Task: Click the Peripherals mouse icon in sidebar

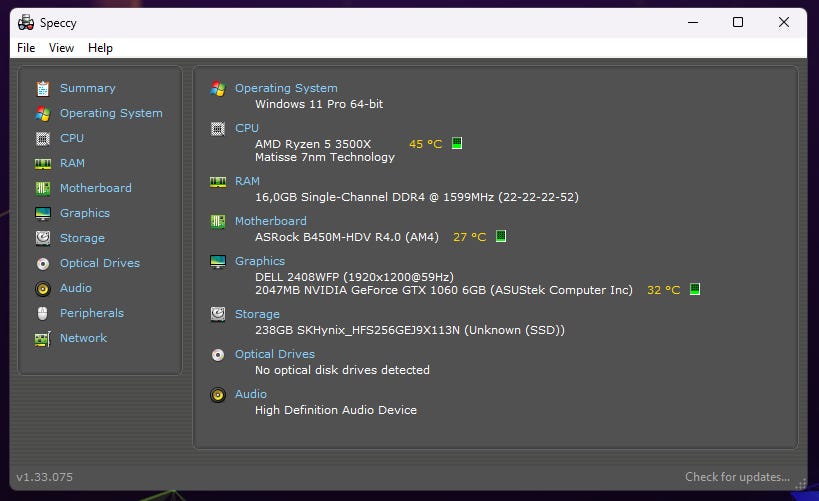Action: click(x=43, y=313)
